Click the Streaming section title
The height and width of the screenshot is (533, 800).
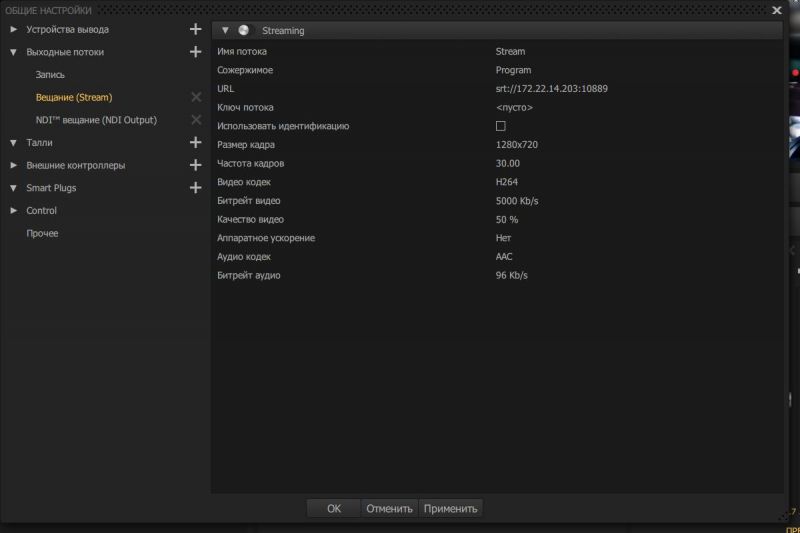coord(283,31)
